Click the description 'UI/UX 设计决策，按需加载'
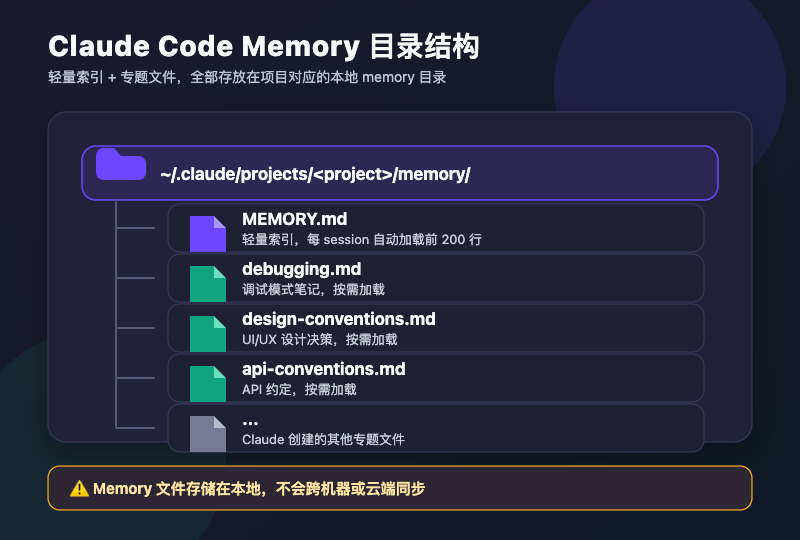Screen dimensions: 800x540 319,339
